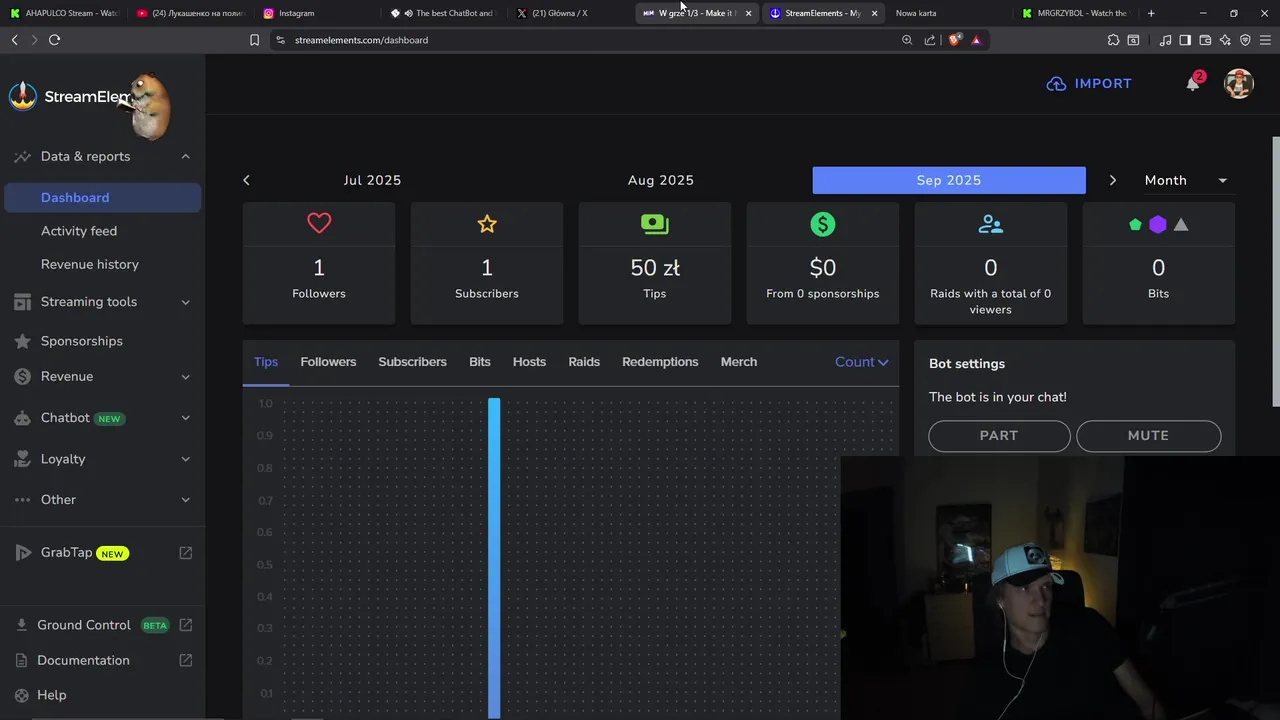Viewport: 1280px width, 720px height.
Task: Click the IMPORT cloud button
Action: pyautogui.click(x=1089, y=84)
